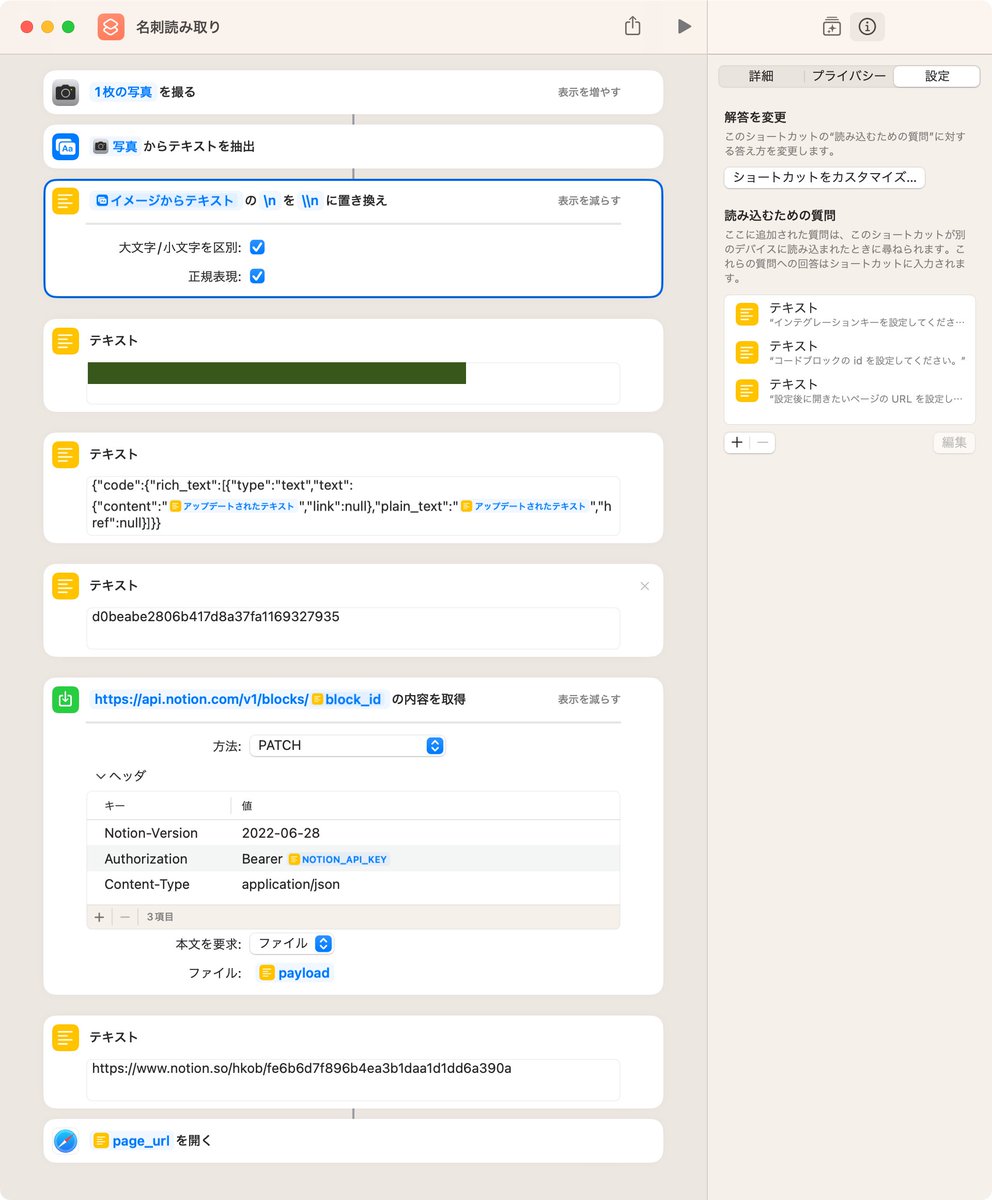Open the 本文を要求 ファイル dropdown

[292, 943]
